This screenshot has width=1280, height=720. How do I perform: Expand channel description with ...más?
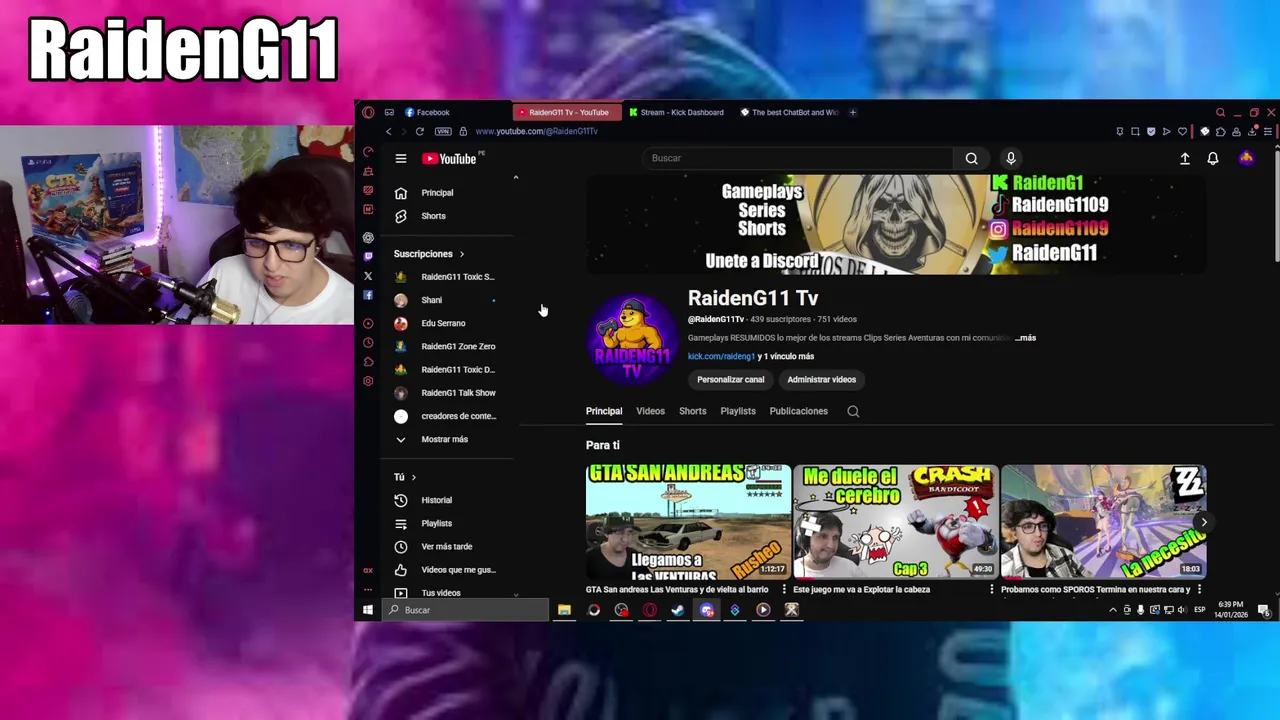[1025, 338]
